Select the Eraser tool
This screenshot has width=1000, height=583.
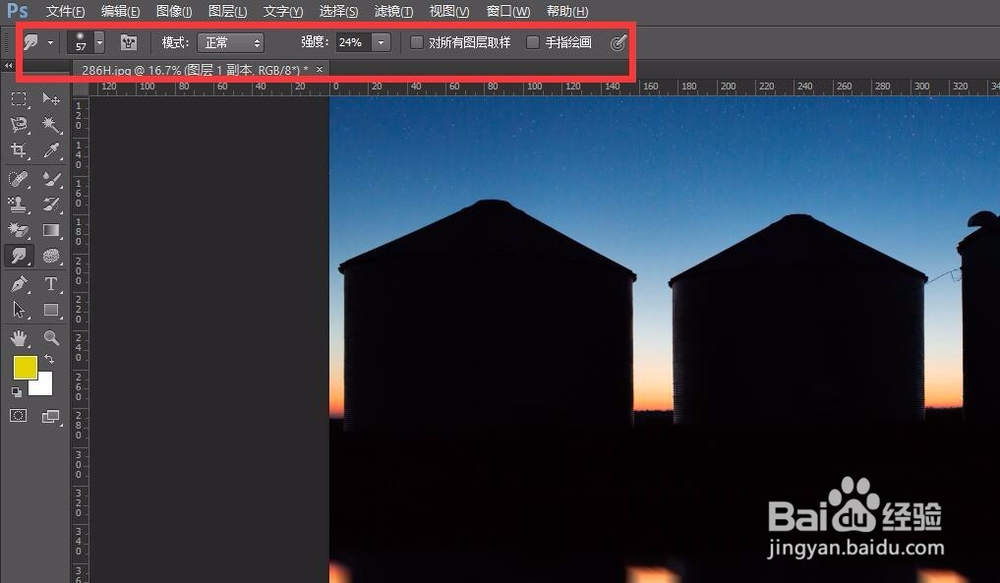[18, 230]
